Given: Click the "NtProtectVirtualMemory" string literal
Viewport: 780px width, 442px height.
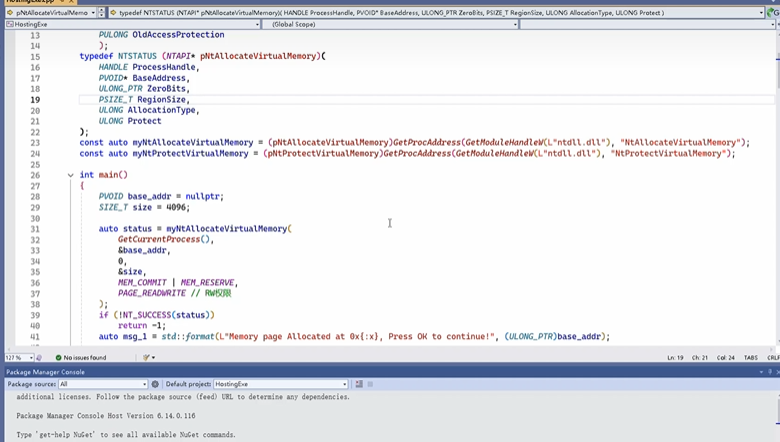Looking at the screenshot, I should click(x=668, y=154).
